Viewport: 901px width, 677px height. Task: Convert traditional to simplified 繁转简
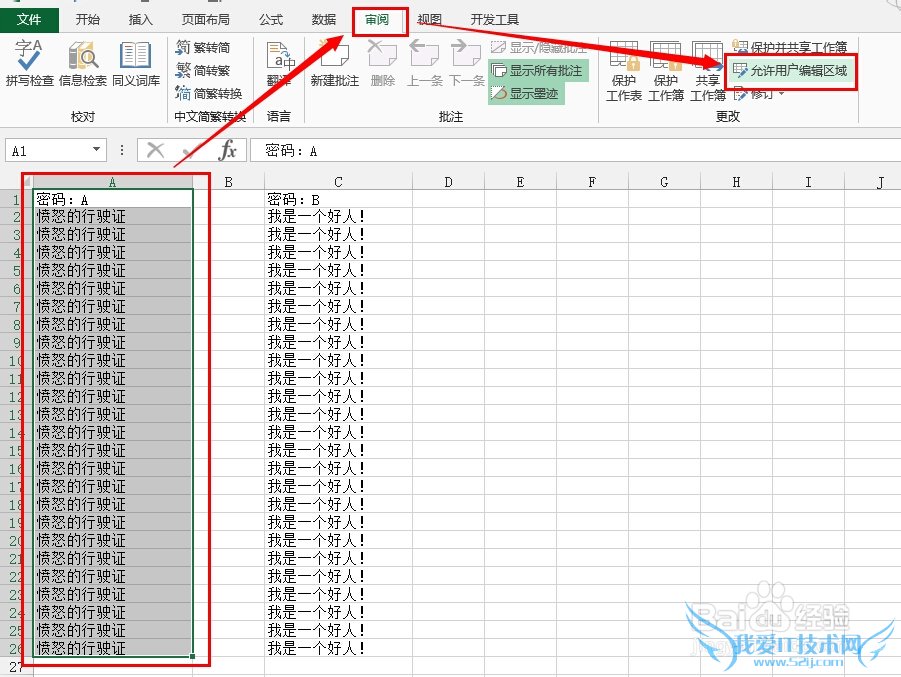[x=203, y=47]
